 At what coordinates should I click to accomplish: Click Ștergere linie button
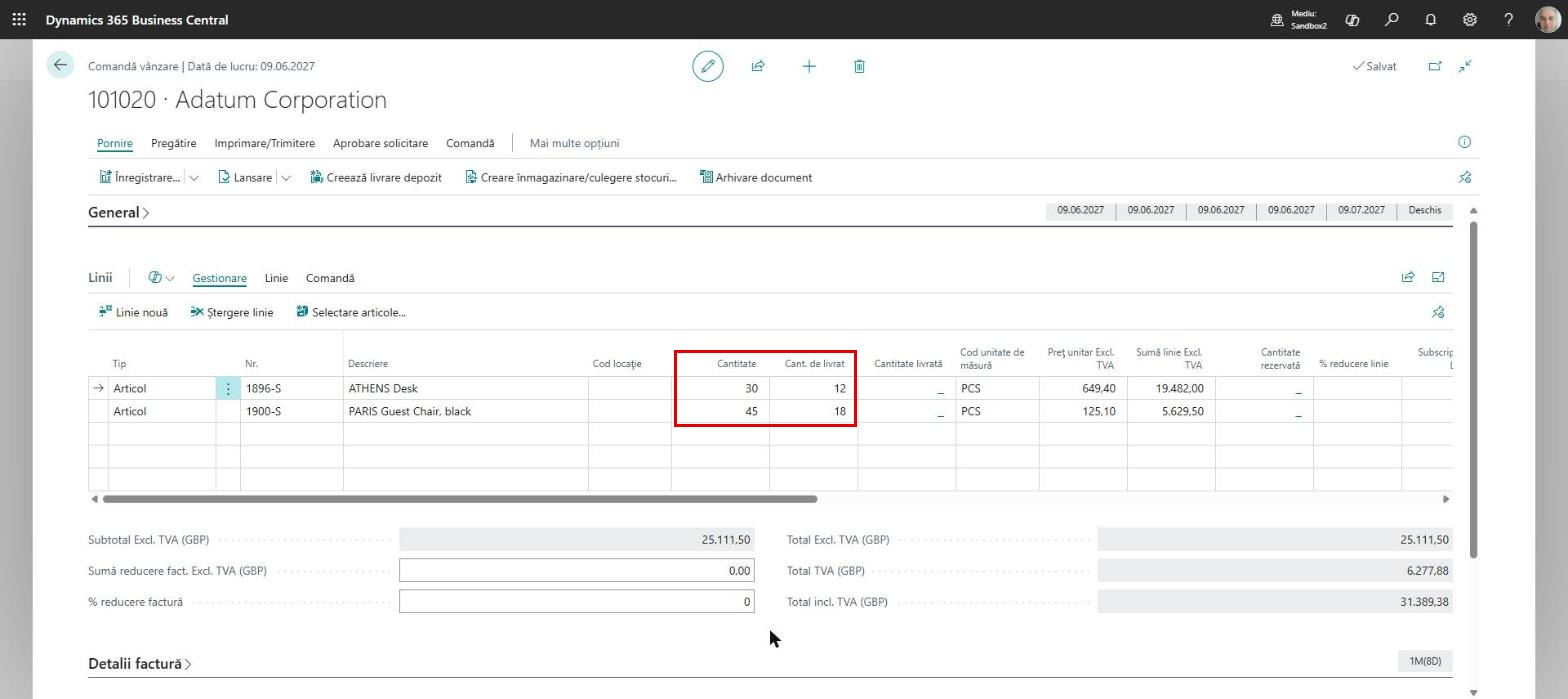point(231,312)
